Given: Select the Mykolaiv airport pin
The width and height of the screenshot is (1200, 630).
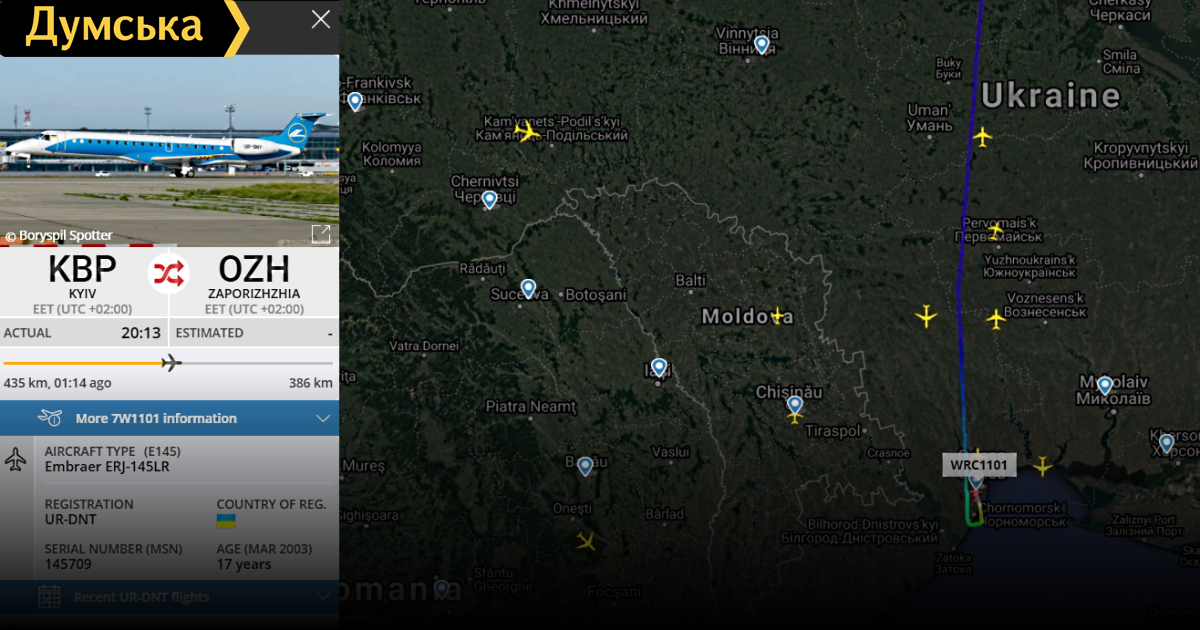Looking at the screenshot, I should (x=1104, y=385).
